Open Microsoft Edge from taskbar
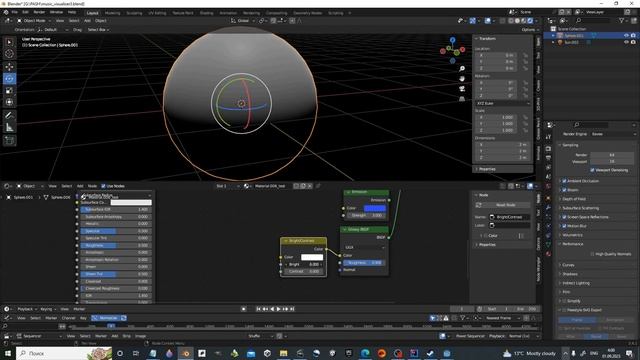 click(x=365, y=353)
